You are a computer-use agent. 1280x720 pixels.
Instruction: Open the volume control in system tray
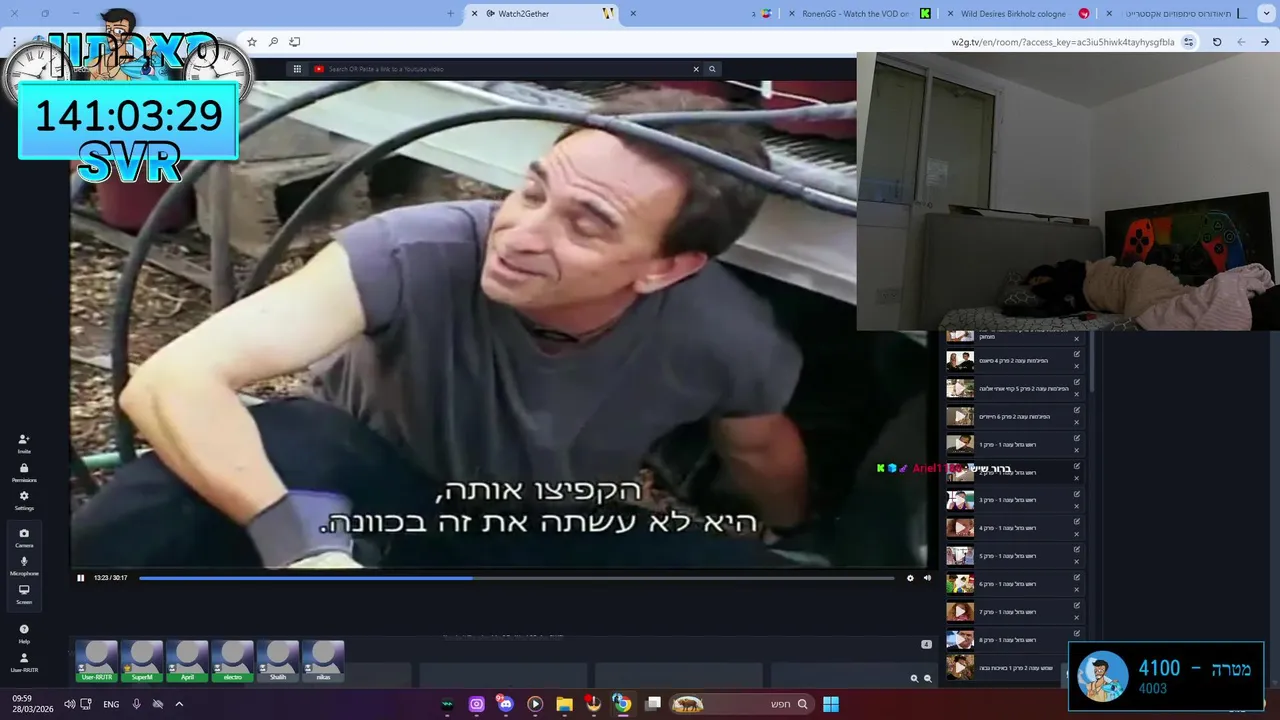69,704
